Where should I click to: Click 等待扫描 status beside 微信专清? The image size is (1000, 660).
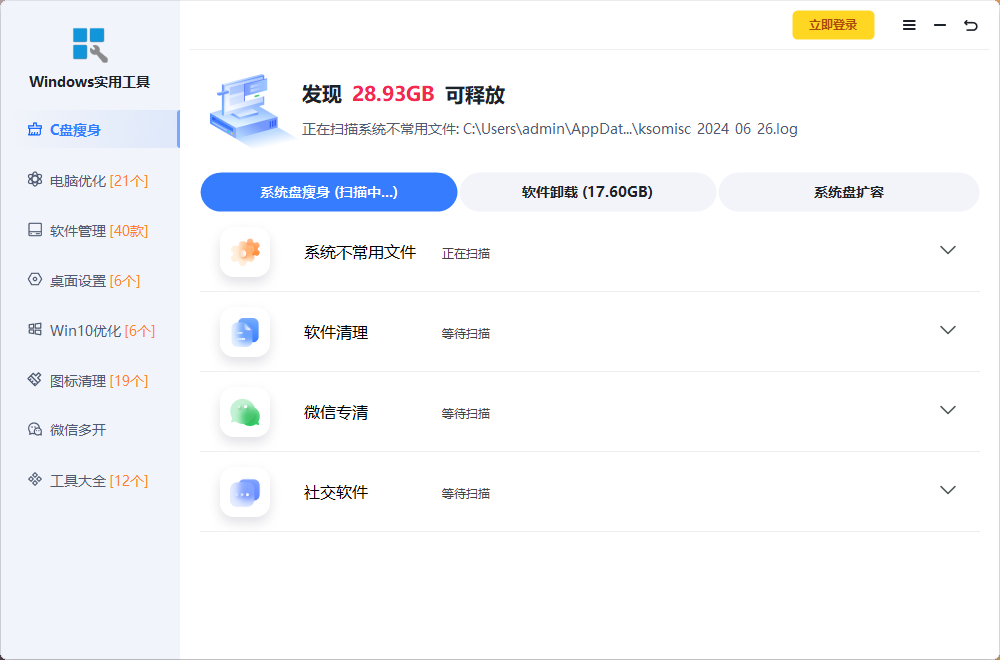pos(466,413)
